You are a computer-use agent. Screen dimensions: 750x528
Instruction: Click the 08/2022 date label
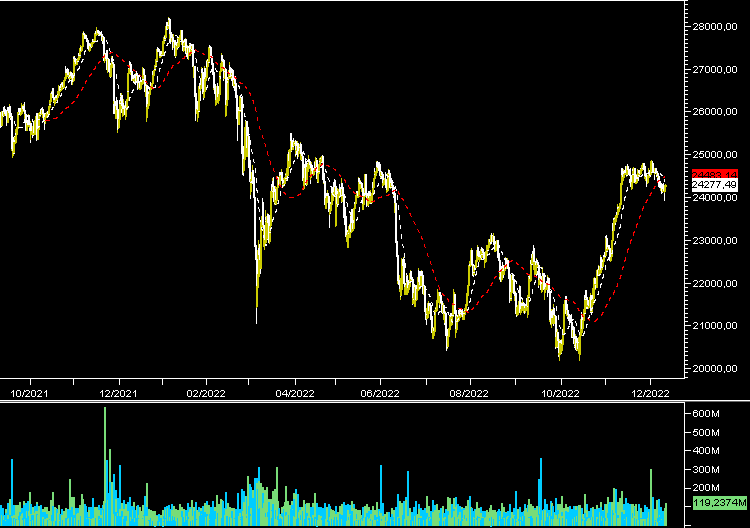[x=469, y=394]
